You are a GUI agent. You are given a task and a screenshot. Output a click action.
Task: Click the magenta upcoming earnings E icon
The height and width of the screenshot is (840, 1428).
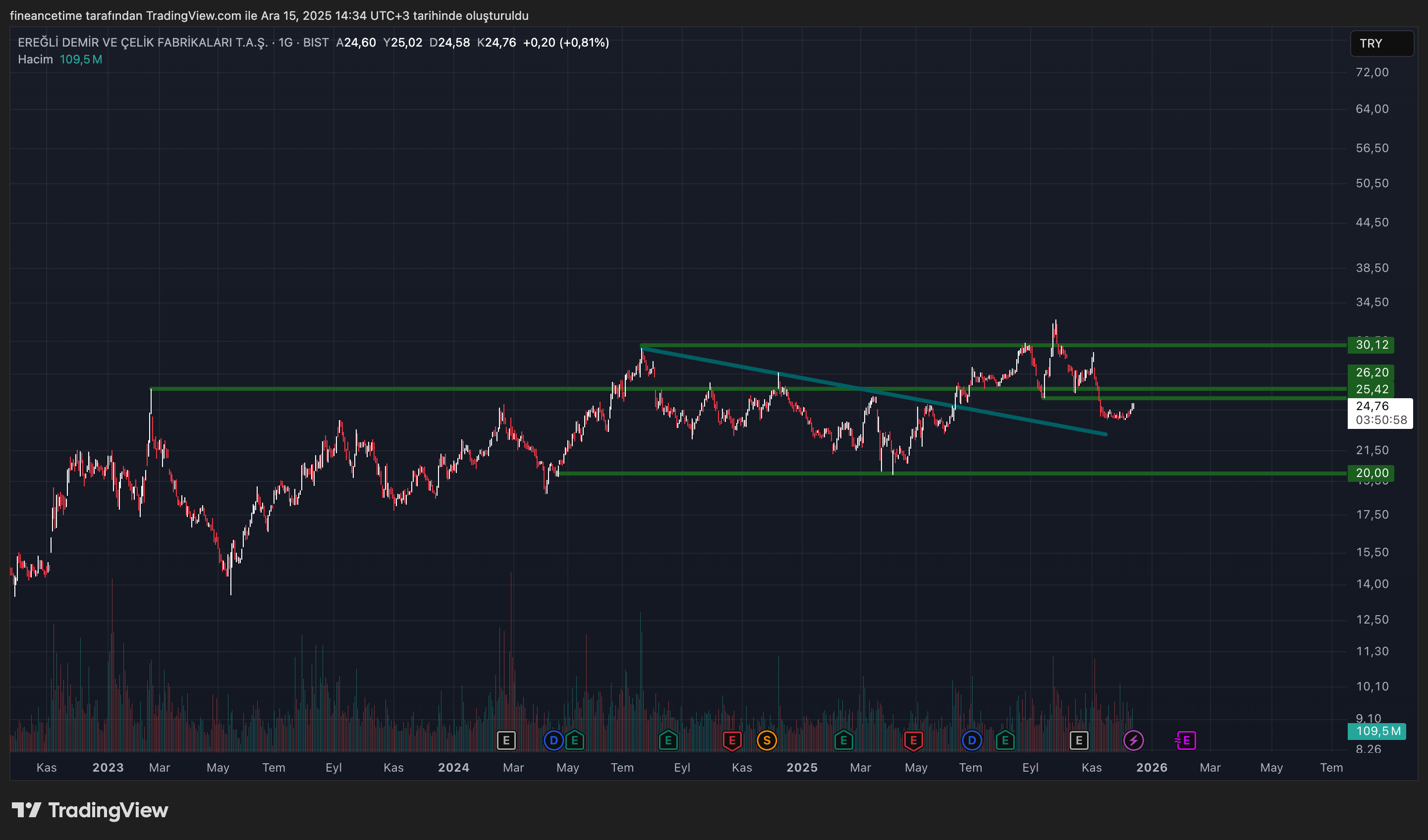1186,740
